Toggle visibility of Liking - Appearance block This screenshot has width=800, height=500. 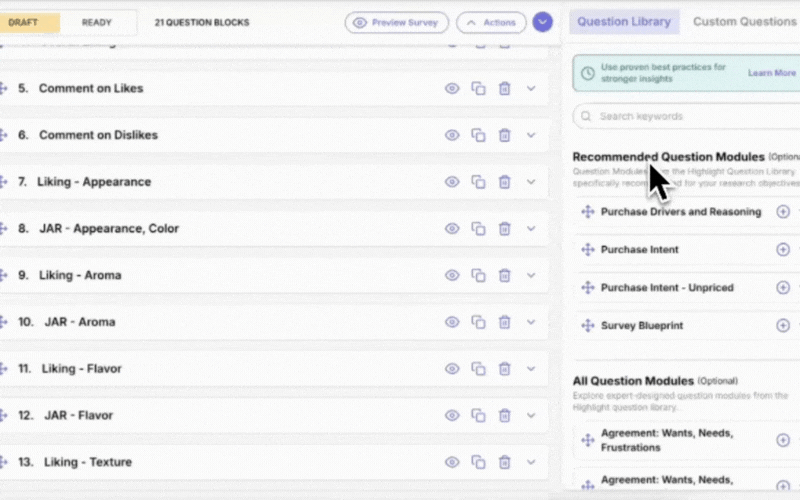pos(452,182)
